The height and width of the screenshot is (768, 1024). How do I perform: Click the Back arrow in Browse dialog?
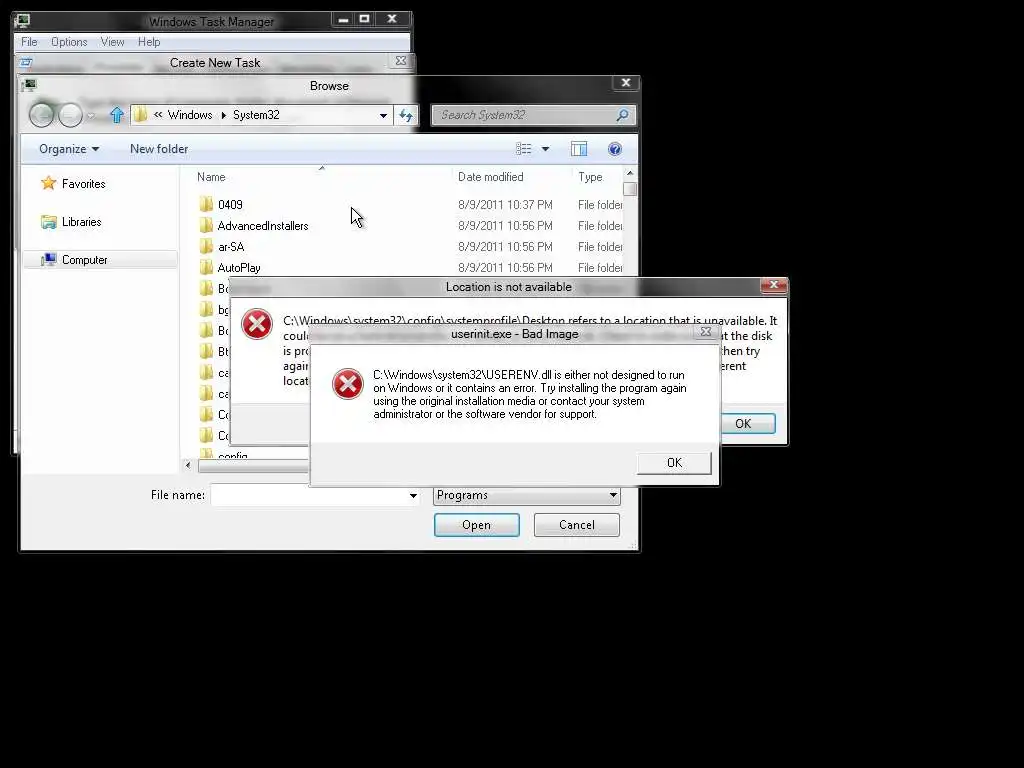point(41,116)
